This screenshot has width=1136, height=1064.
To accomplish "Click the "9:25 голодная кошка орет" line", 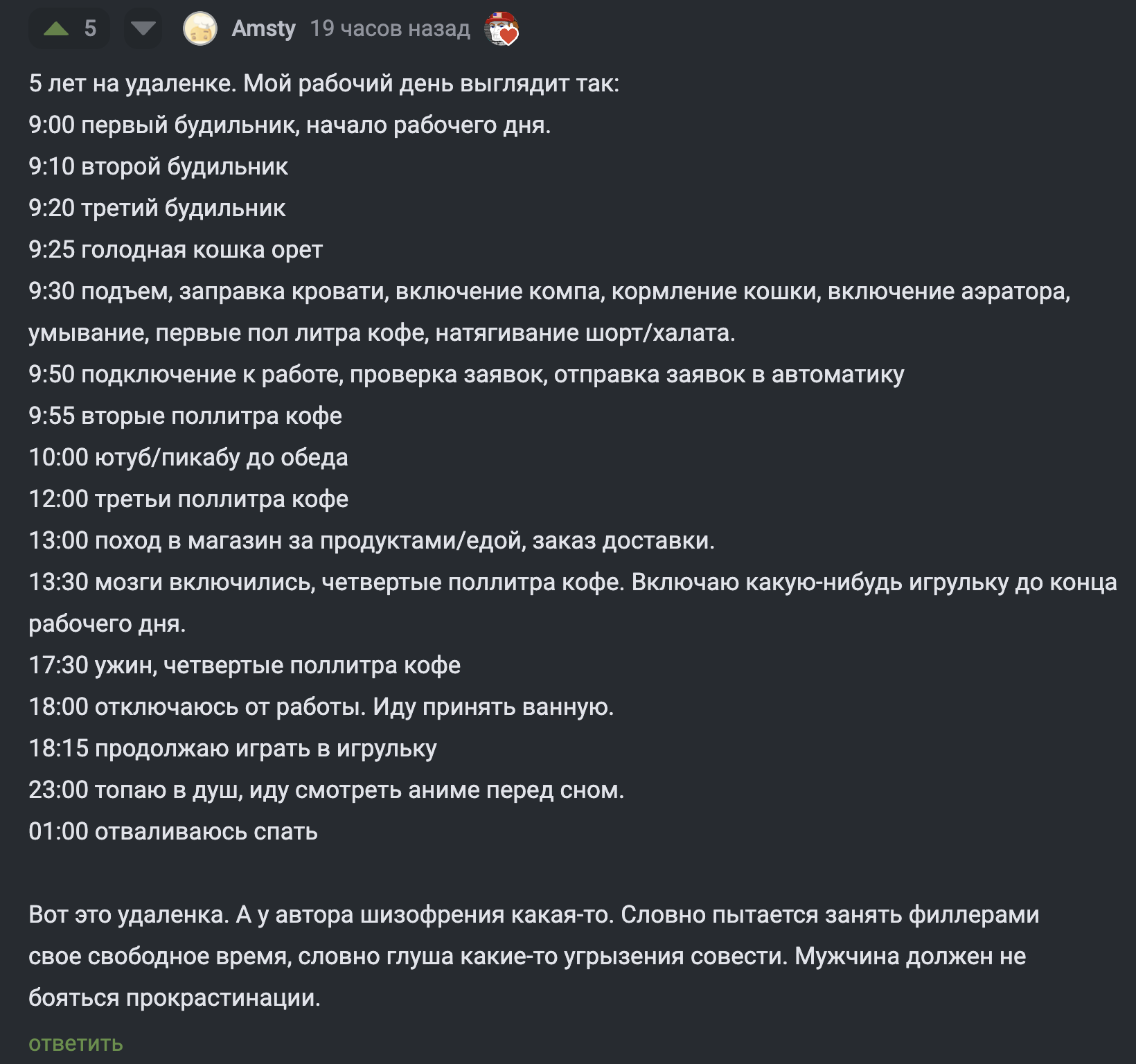I will click(175, 250).
